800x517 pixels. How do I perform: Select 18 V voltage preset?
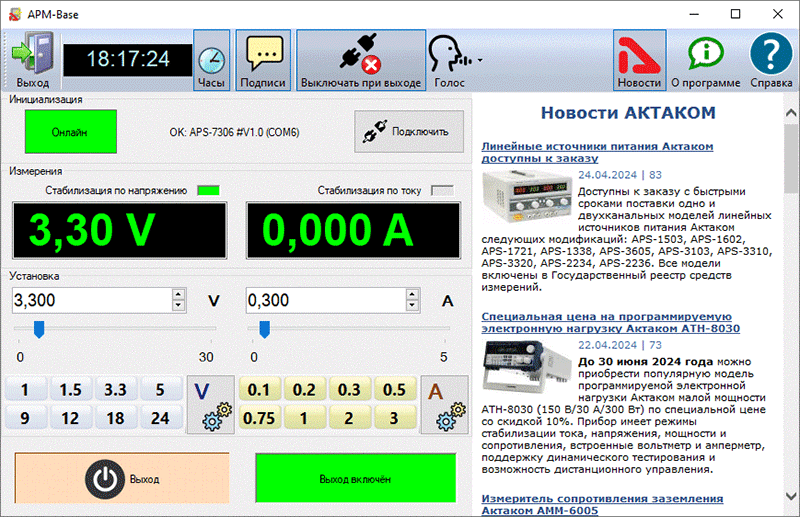coord(115,418)
